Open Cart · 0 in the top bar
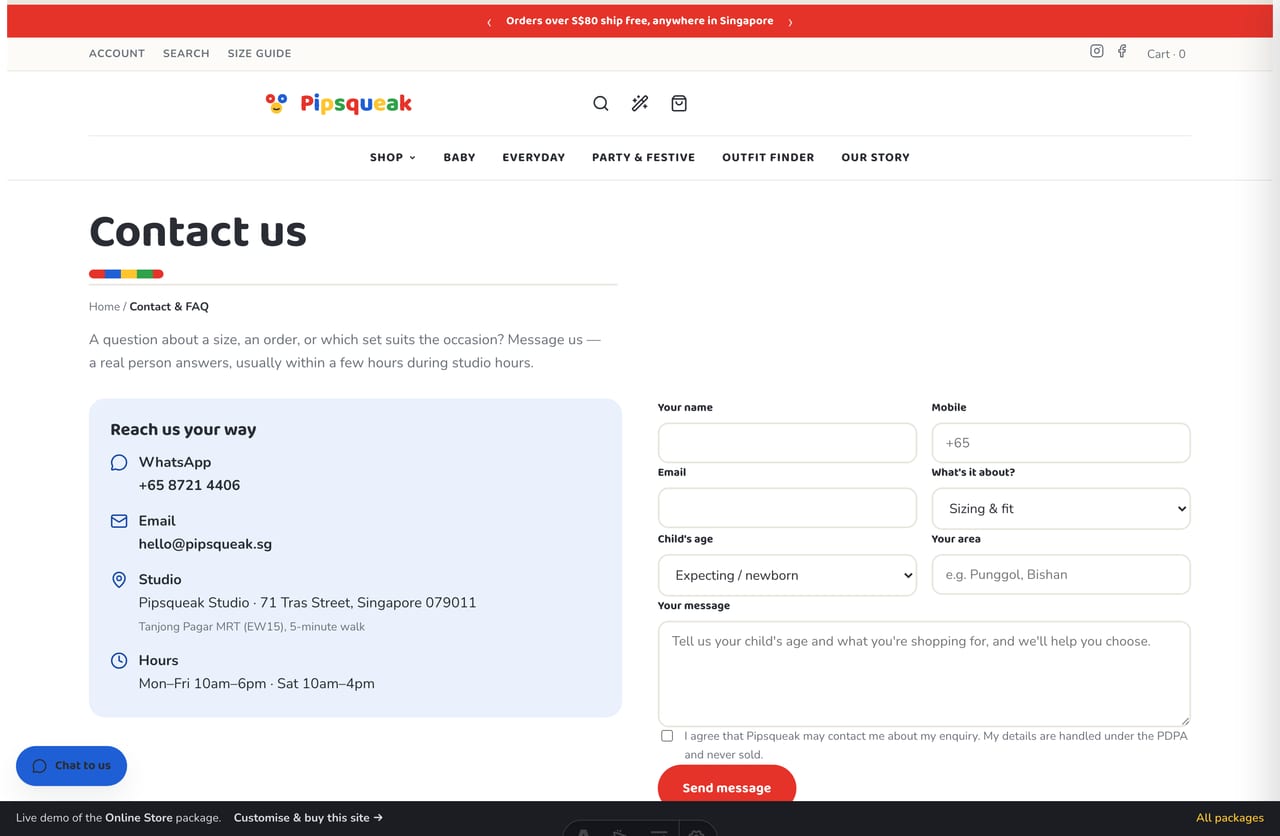The width and height of the screenshot is (1280, 836). (1166, 54)
